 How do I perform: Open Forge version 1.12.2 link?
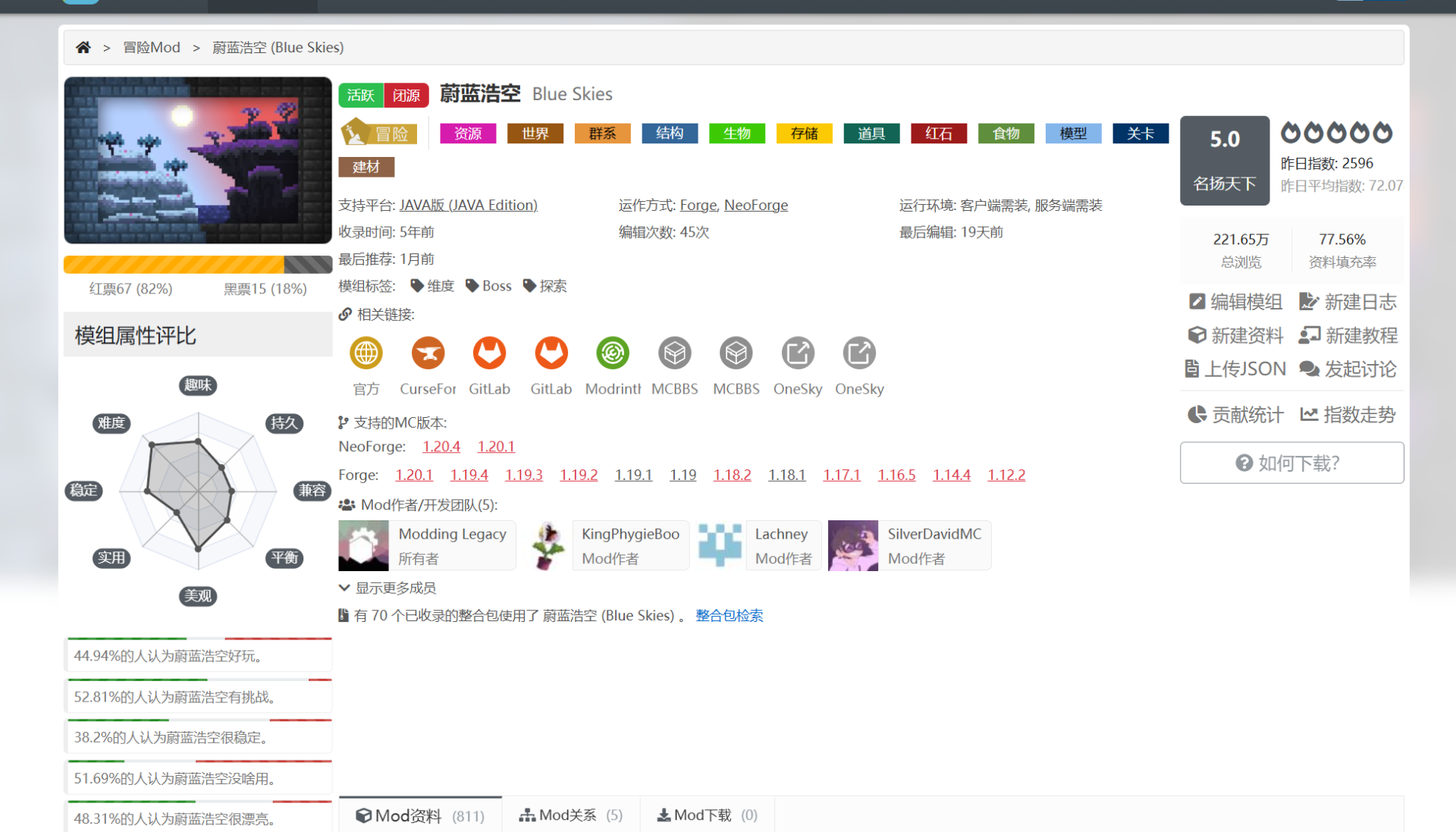coord(1006,475)
